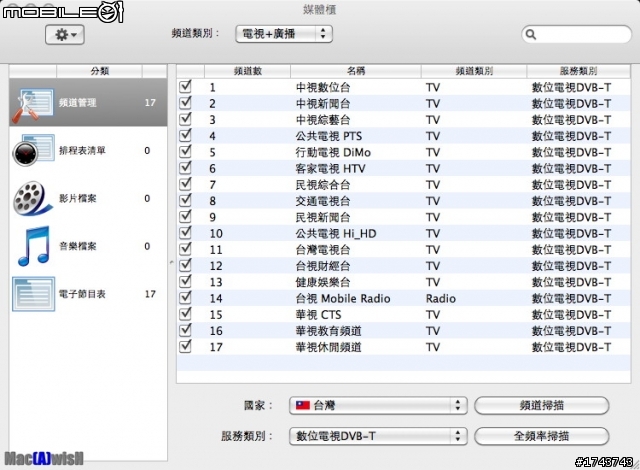Open 服務類別 數位電視DVB-T dropdown
The height and width of the screenshot is (470, 640).
pos(378,436)
